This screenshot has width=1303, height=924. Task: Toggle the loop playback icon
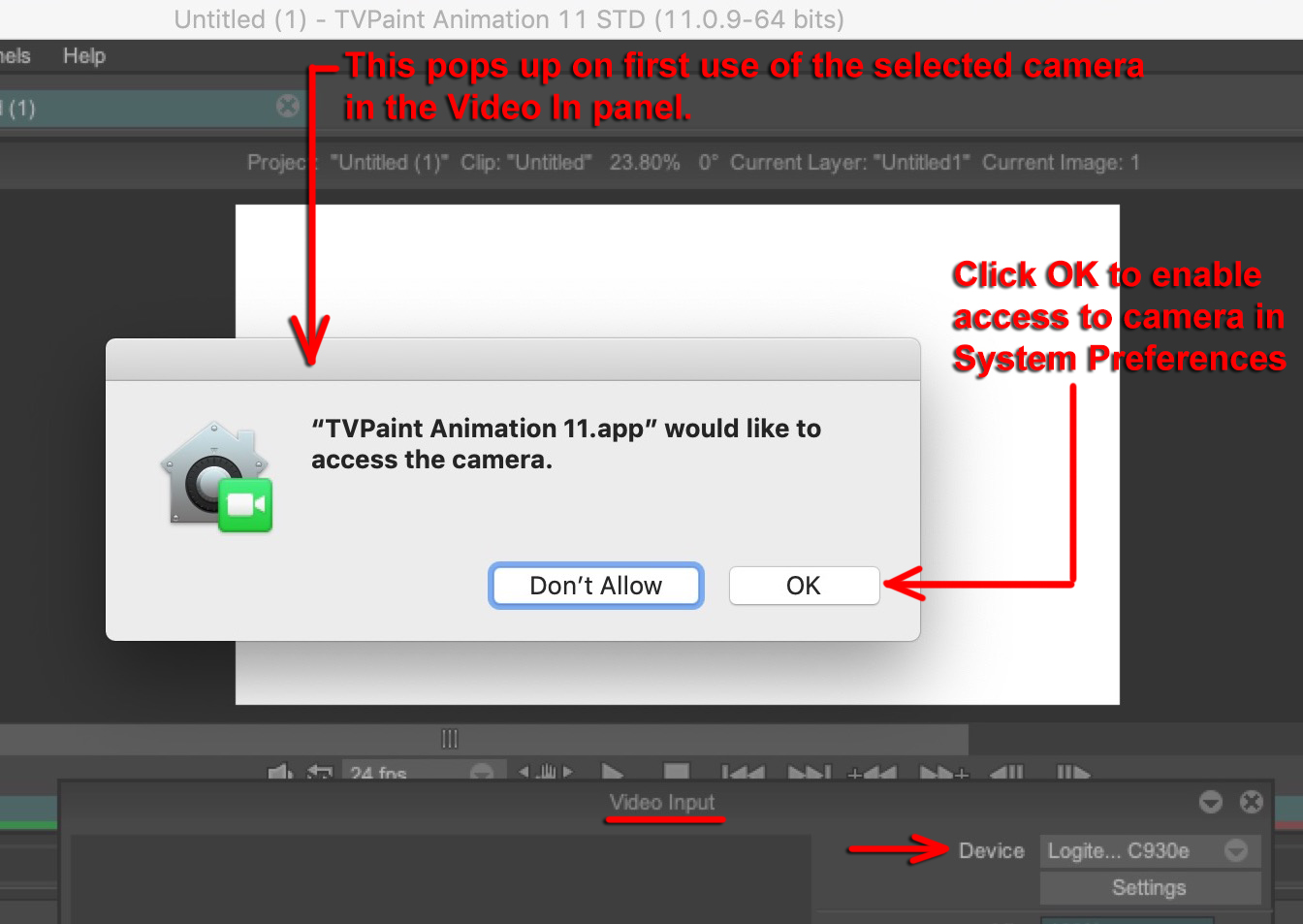320,773
